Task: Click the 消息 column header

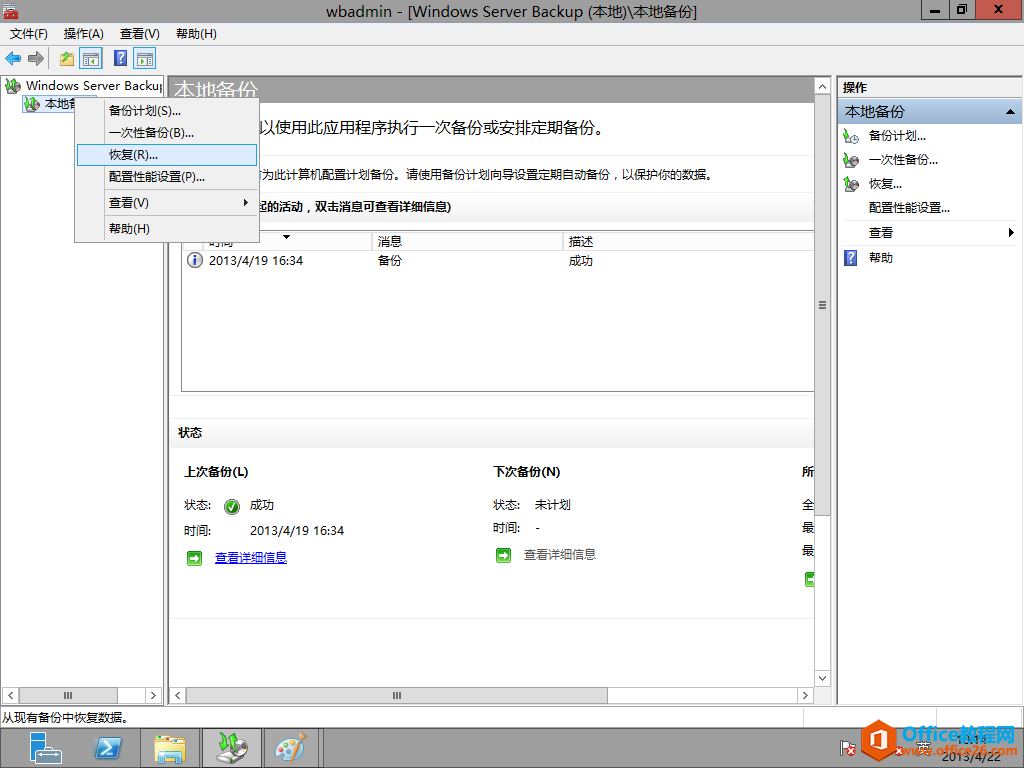Action: [390, 242]
